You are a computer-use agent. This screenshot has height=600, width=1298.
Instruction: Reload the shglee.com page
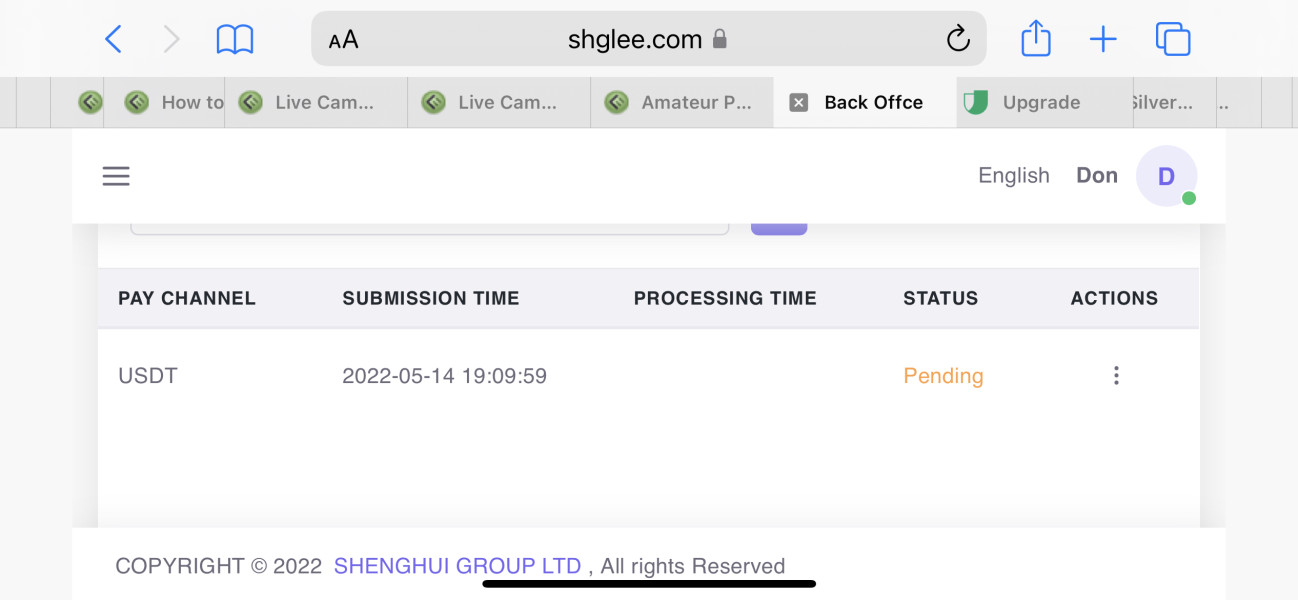[x=957, y=40]
